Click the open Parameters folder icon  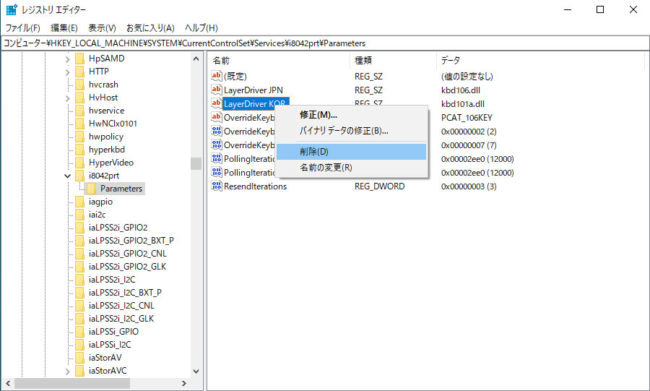(91, 189)
